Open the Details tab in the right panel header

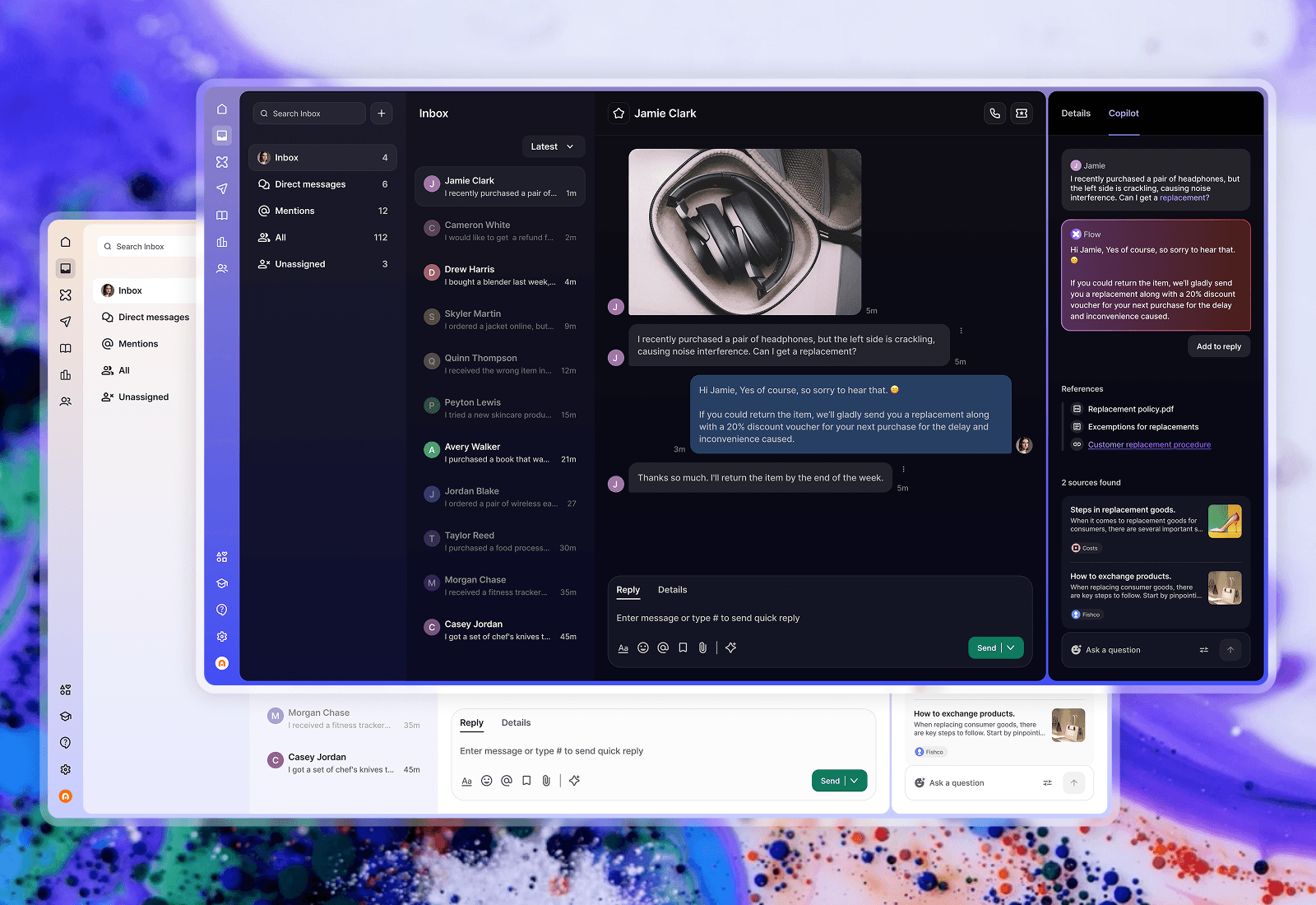coord(1076,114)
